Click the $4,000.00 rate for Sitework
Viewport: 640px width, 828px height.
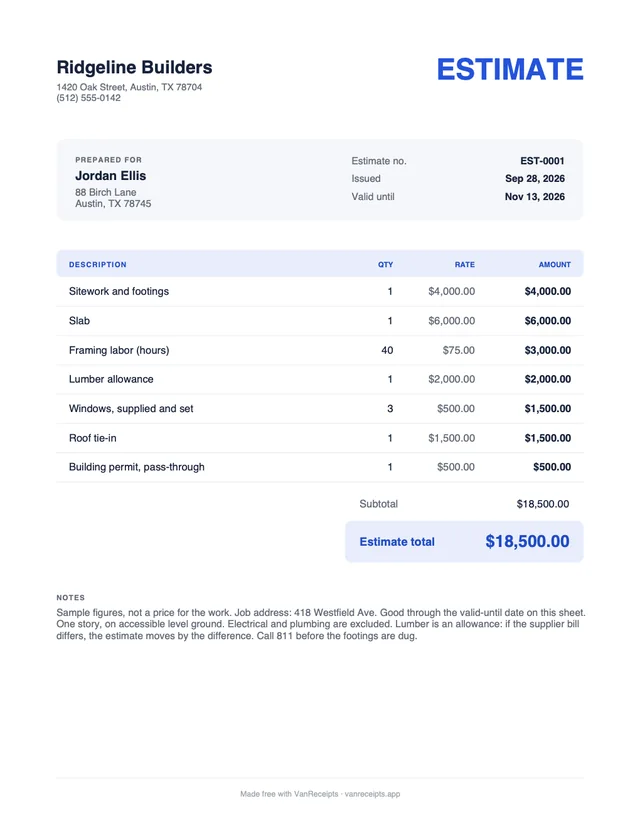[x=451, y=291]
